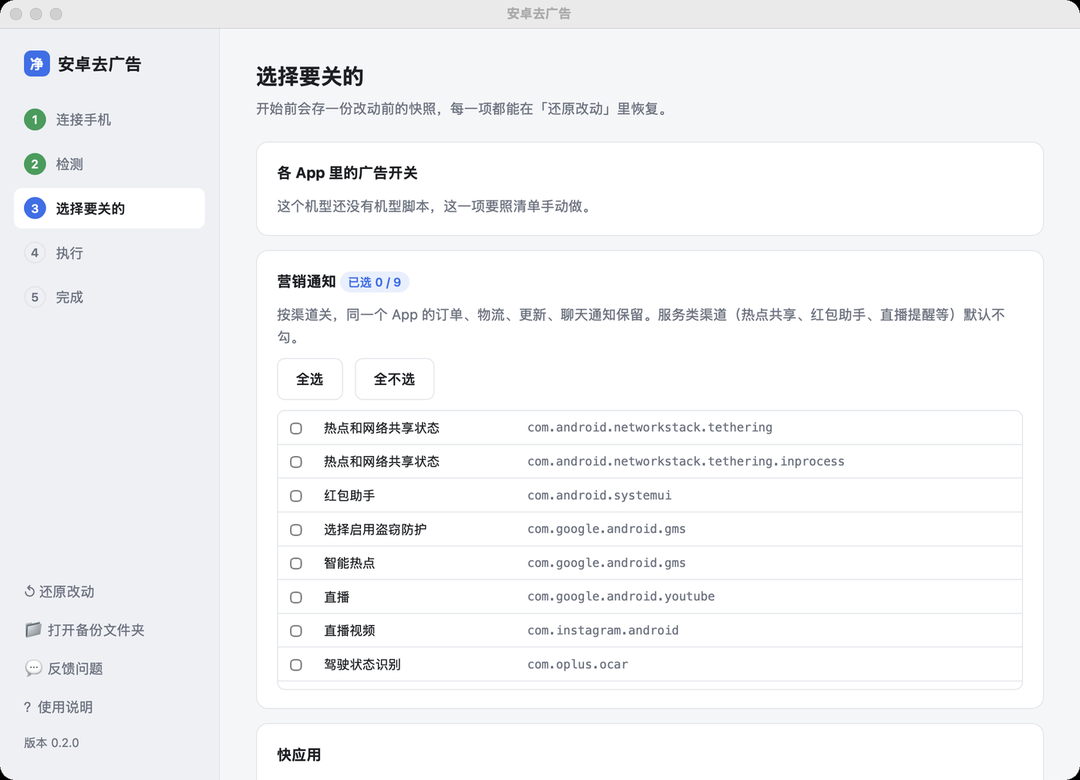Go to 连接手机 step

(109, 119)
